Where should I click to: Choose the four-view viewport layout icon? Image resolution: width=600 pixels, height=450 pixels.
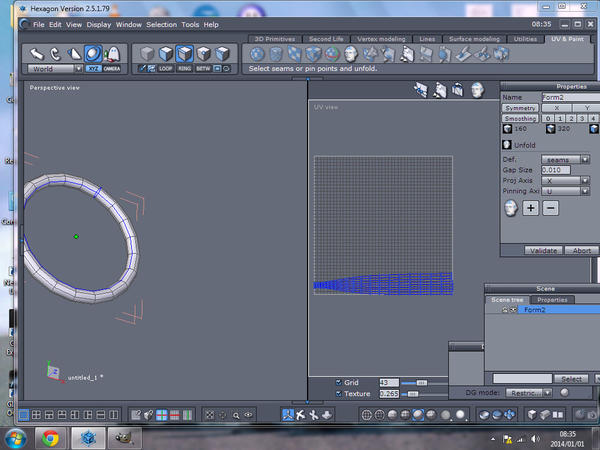(36, 415)
